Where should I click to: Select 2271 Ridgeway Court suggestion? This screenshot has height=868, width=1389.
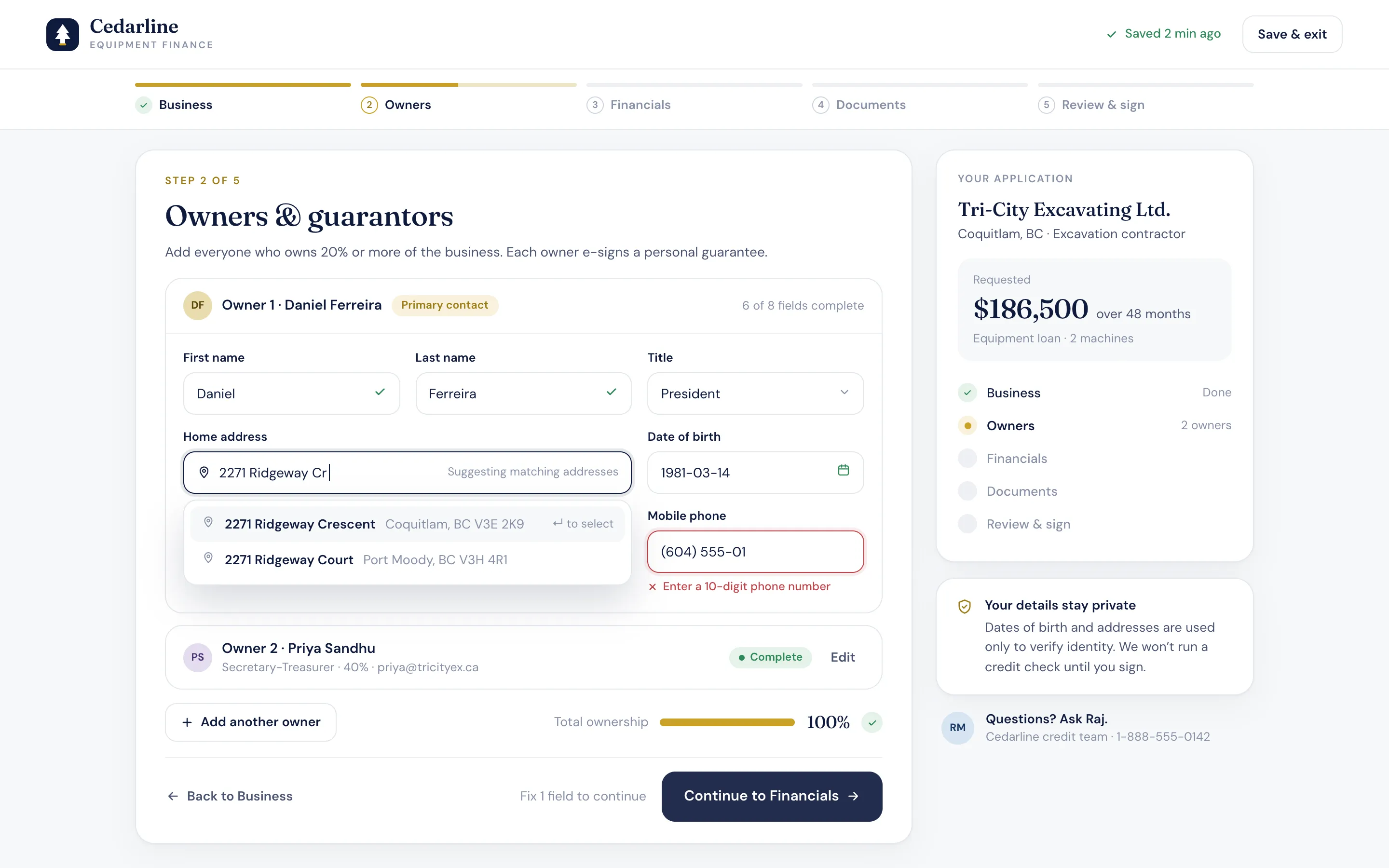408,560
